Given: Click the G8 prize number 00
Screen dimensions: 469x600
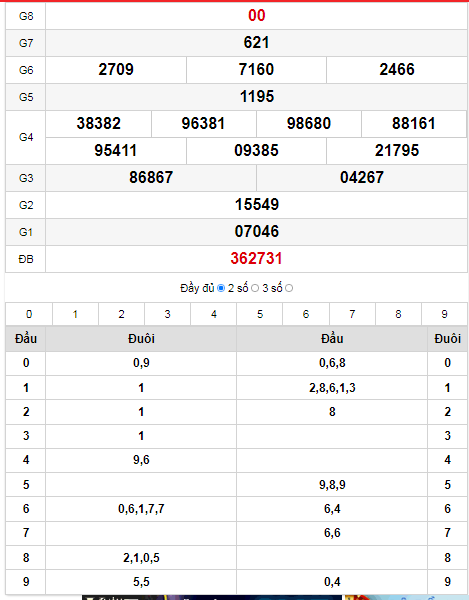Looking at the screenshot, I should [256, 16].
